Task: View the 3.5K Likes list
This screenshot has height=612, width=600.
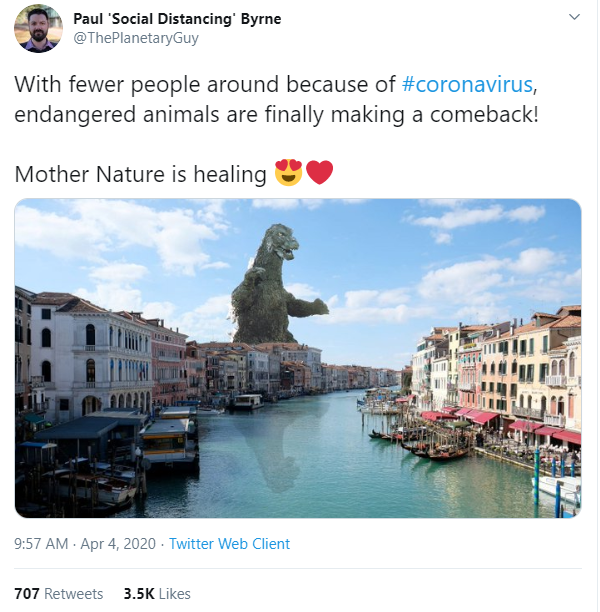Action: 157,593
